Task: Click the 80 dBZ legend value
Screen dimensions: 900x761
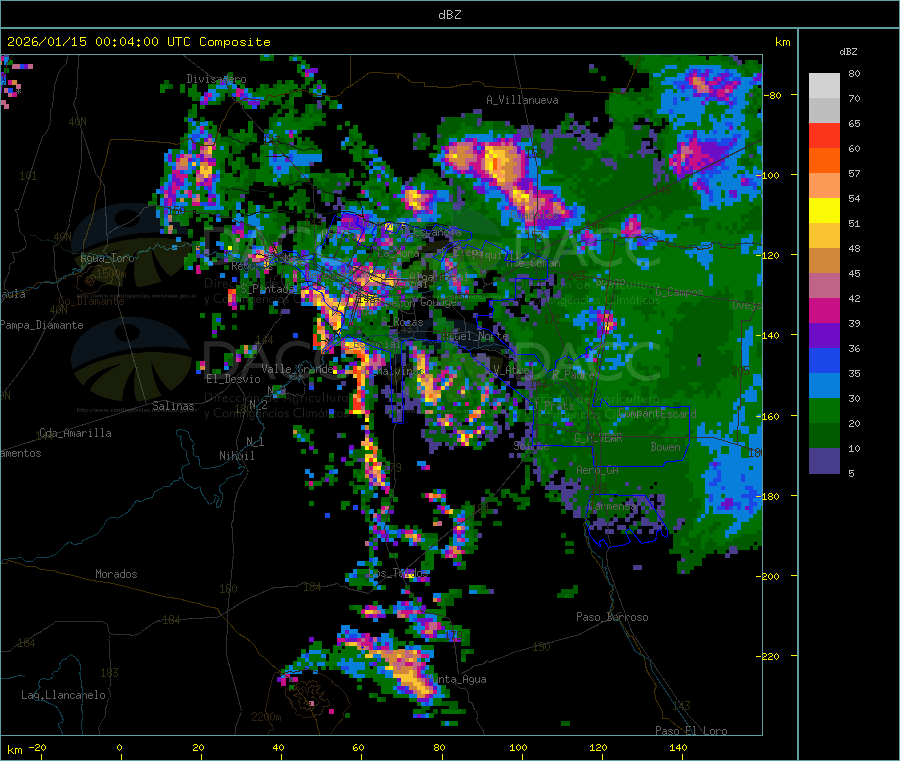Action: pos(854,73)
